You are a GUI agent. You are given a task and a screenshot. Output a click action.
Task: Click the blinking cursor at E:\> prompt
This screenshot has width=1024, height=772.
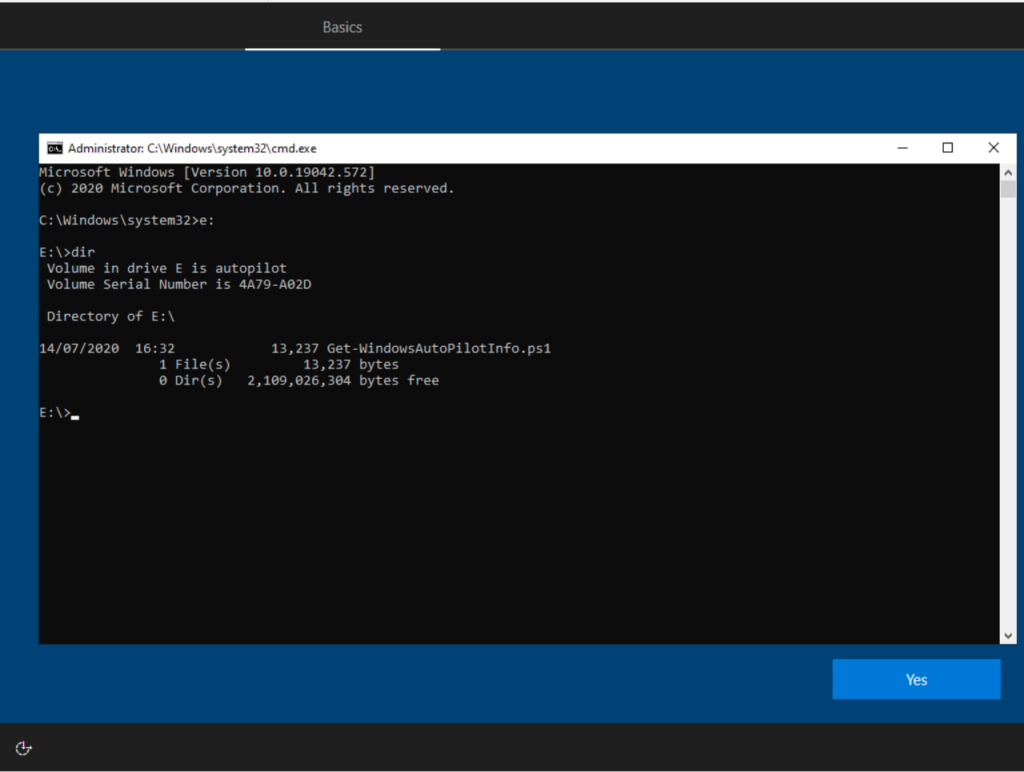(75, 413)
